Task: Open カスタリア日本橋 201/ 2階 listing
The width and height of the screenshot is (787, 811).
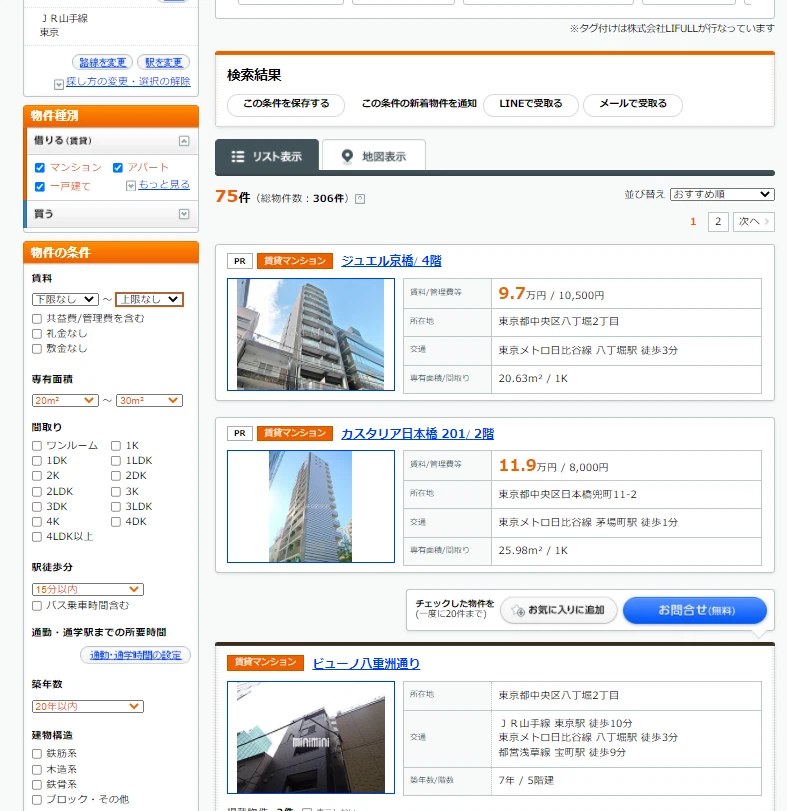Action: (417, 433)
